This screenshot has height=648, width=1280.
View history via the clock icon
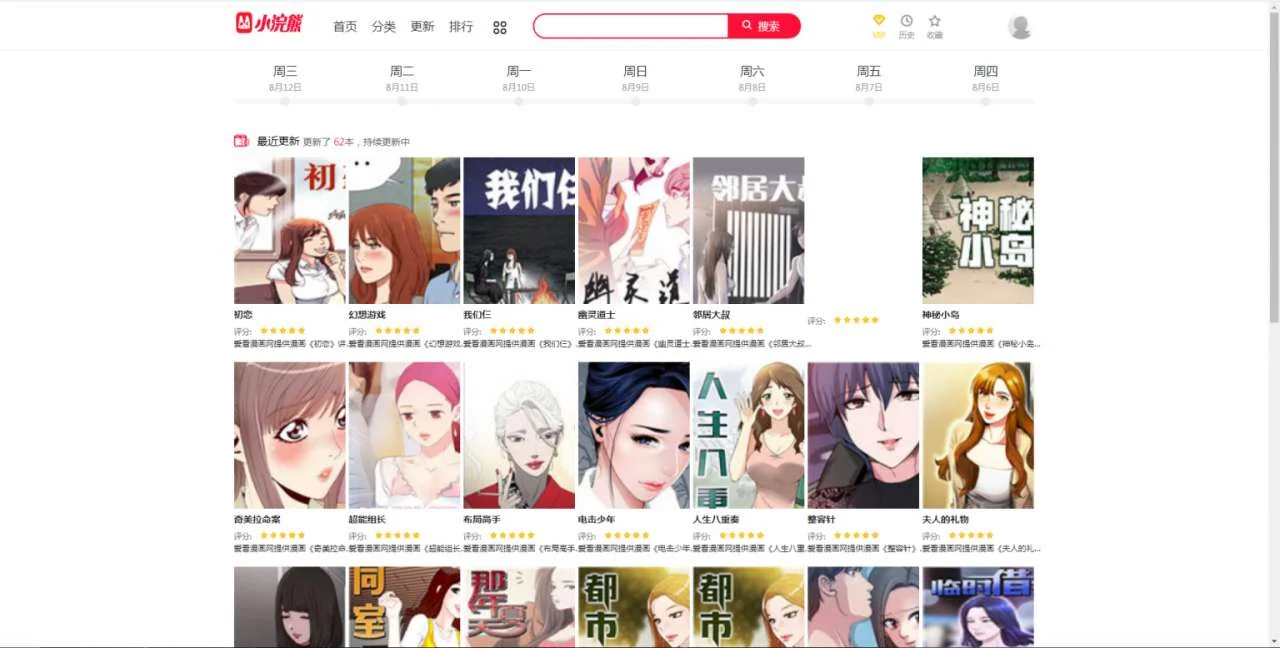click(906, 21)
